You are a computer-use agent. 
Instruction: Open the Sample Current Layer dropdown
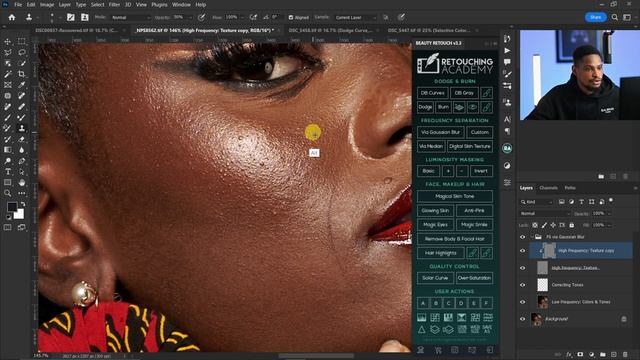[x=355, y=18]
